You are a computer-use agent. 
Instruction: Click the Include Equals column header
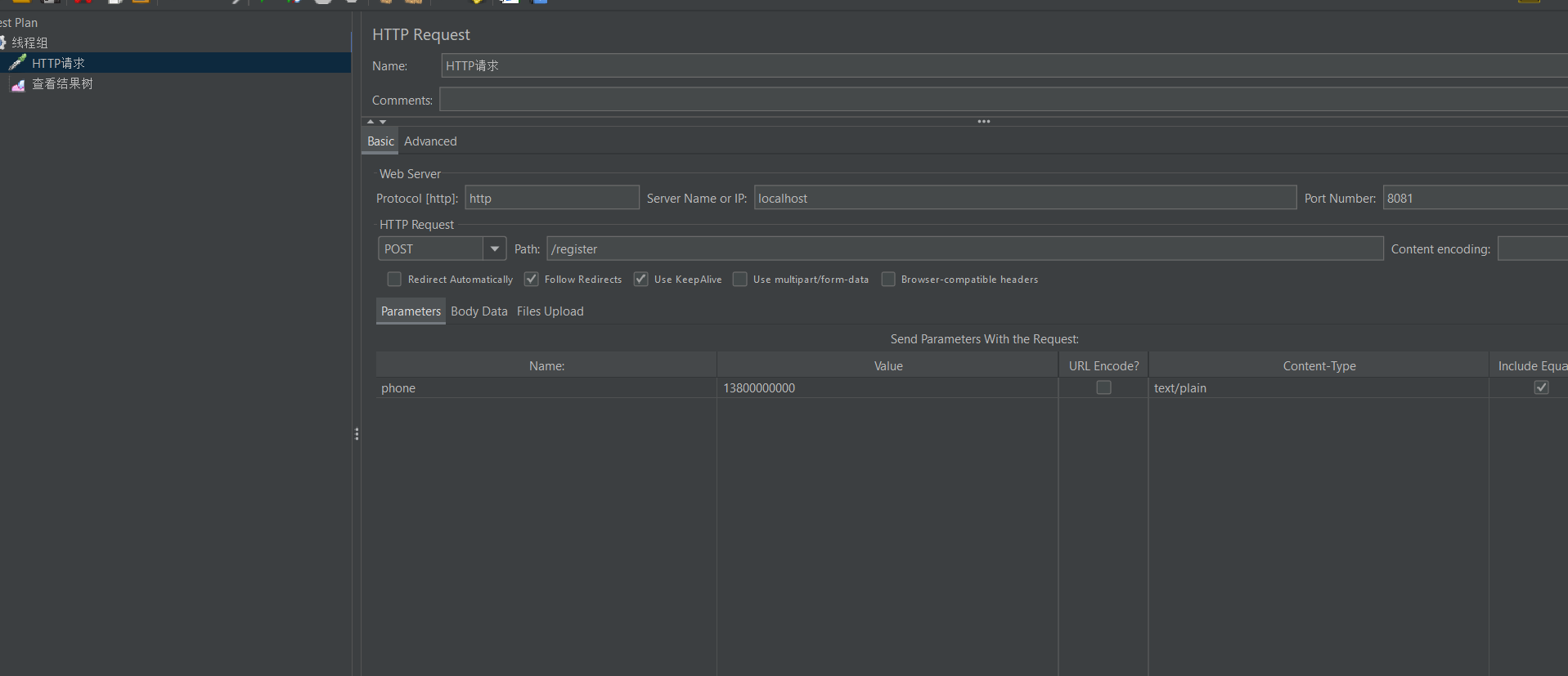[x=1530, y=365]
